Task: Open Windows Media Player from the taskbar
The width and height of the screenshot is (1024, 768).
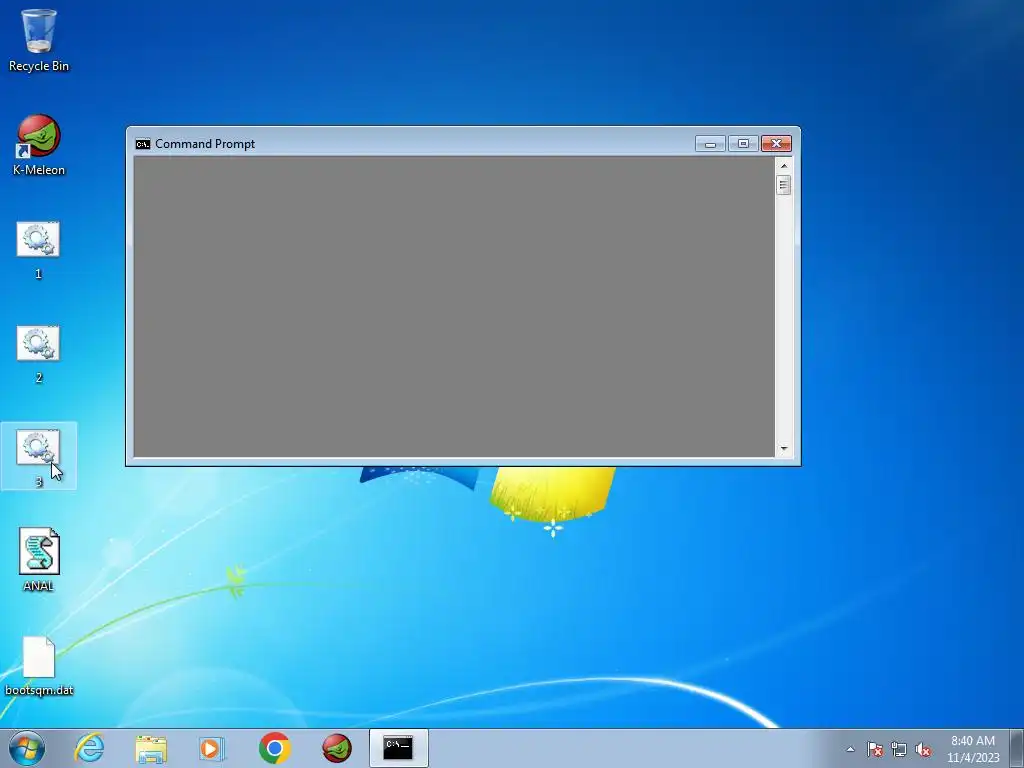Action: click(212, 748)
